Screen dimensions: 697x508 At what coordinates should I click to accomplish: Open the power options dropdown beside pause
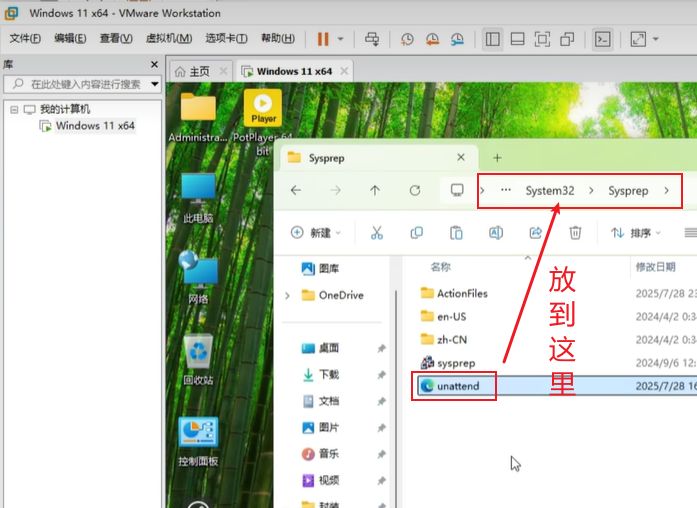tap(341, 39)
